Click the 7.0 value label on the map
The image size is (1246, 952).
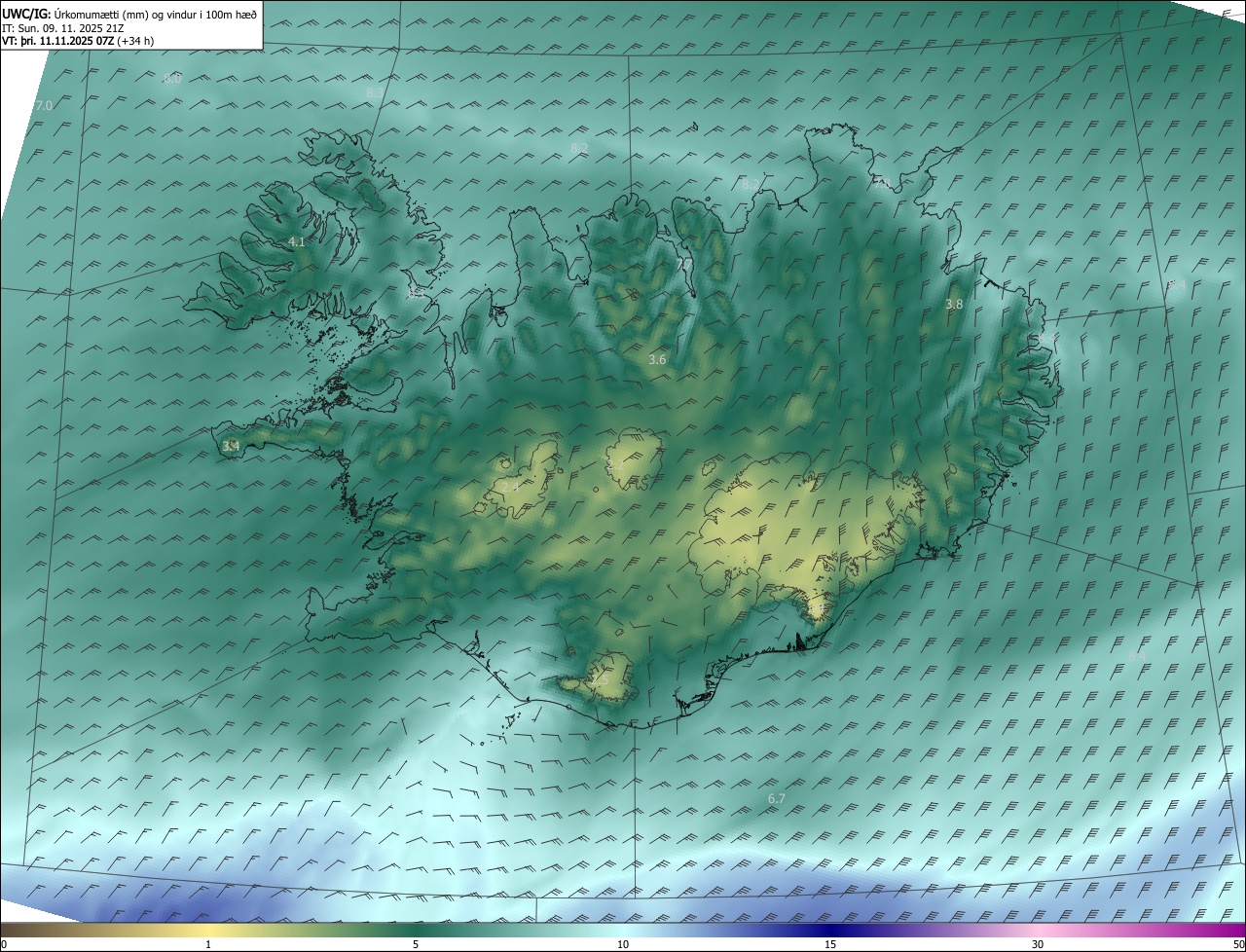(44, 105)
